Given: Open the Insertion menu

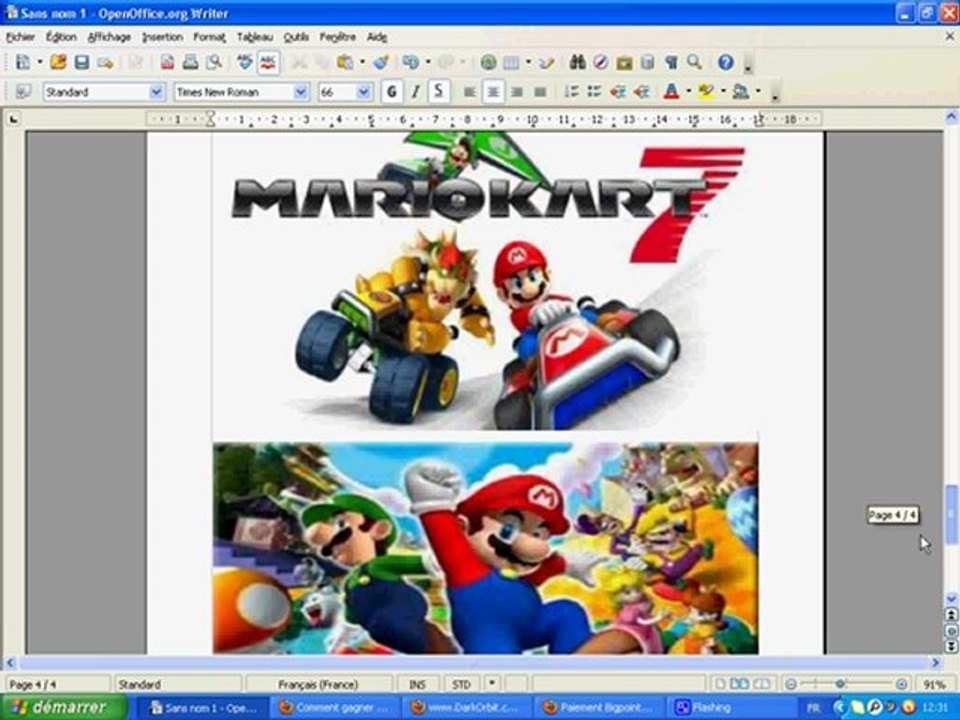Looking at the screenshot, I should coord(162,37).
